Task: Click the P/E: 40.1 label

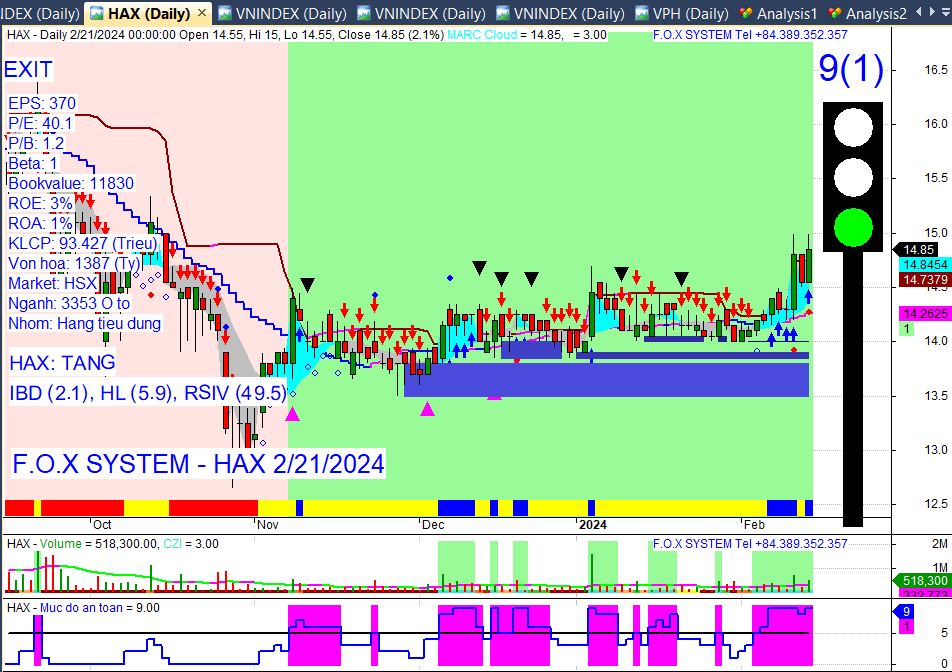Action: [x=40, y=123]
